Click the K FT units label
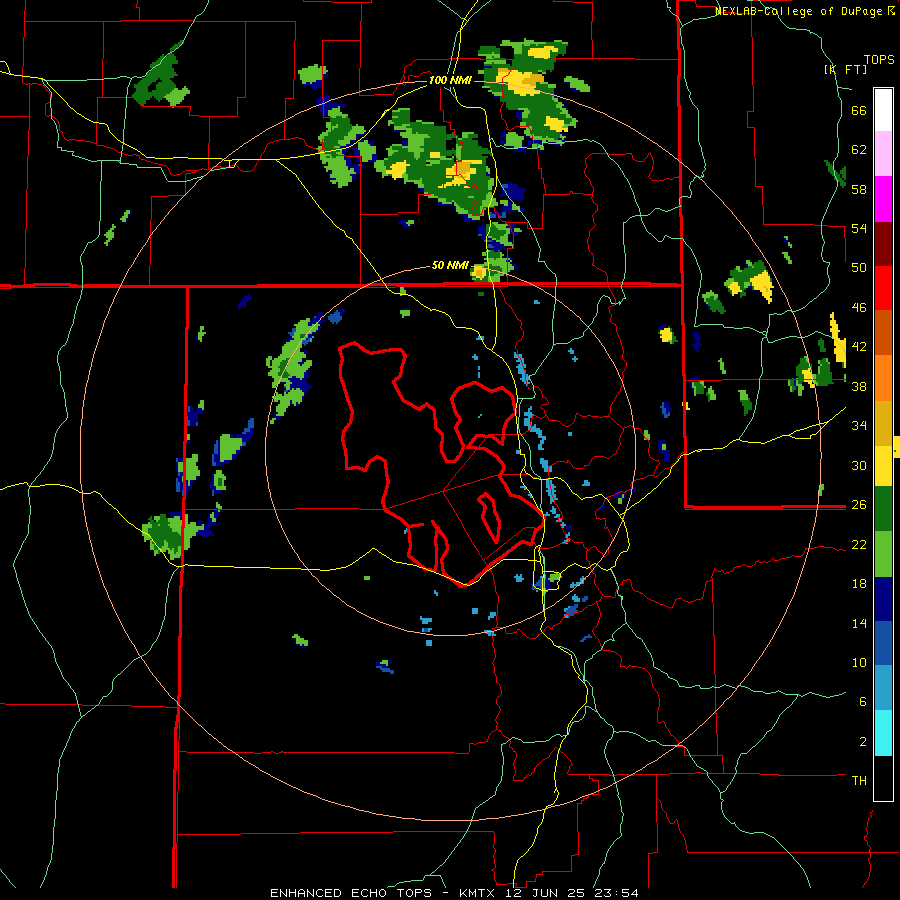This screenshot has width=900, height=900. pos(846,69)
